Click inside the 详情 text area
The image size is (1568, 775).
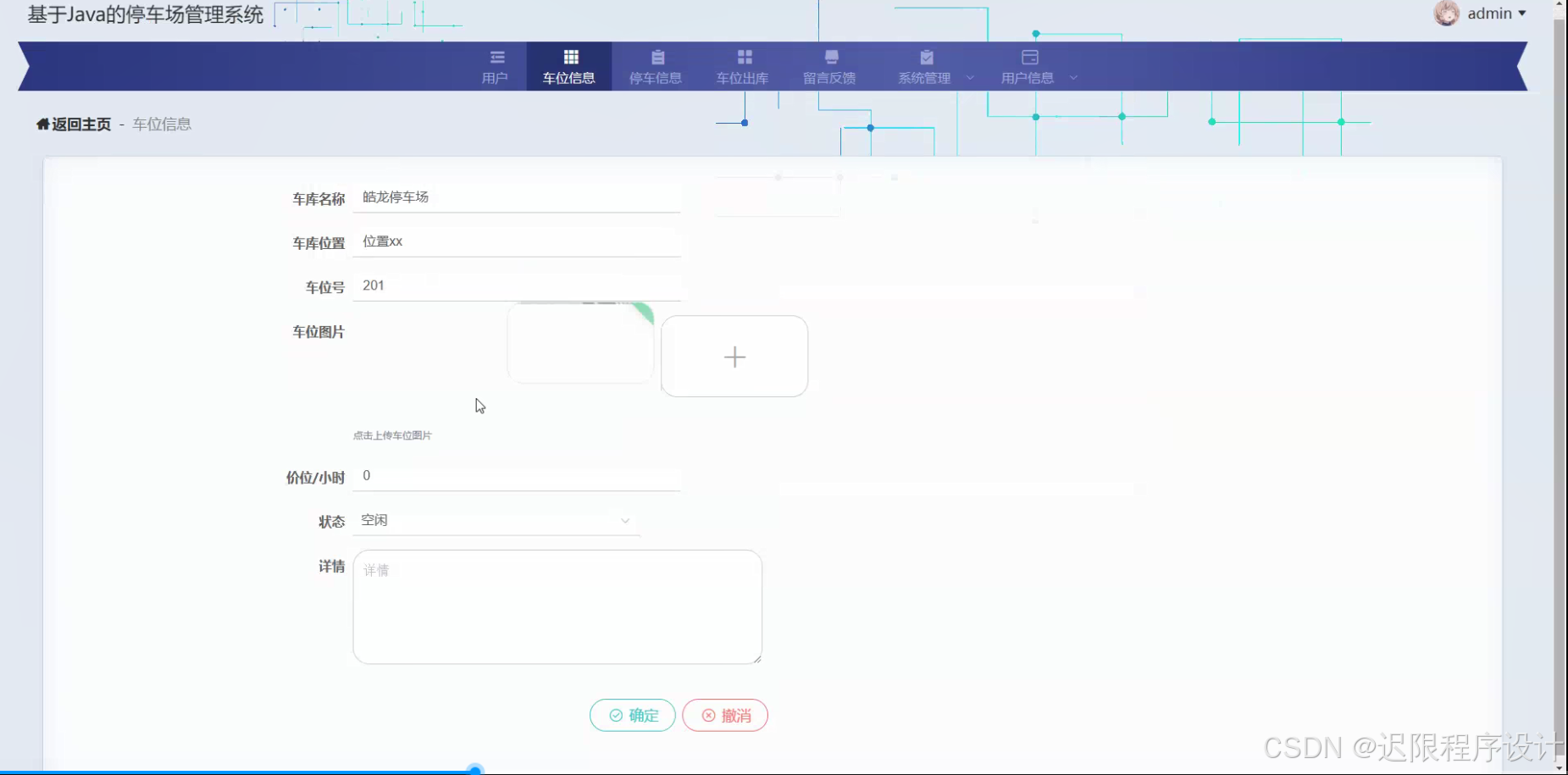pyautogui.click(x=557, y=606)
